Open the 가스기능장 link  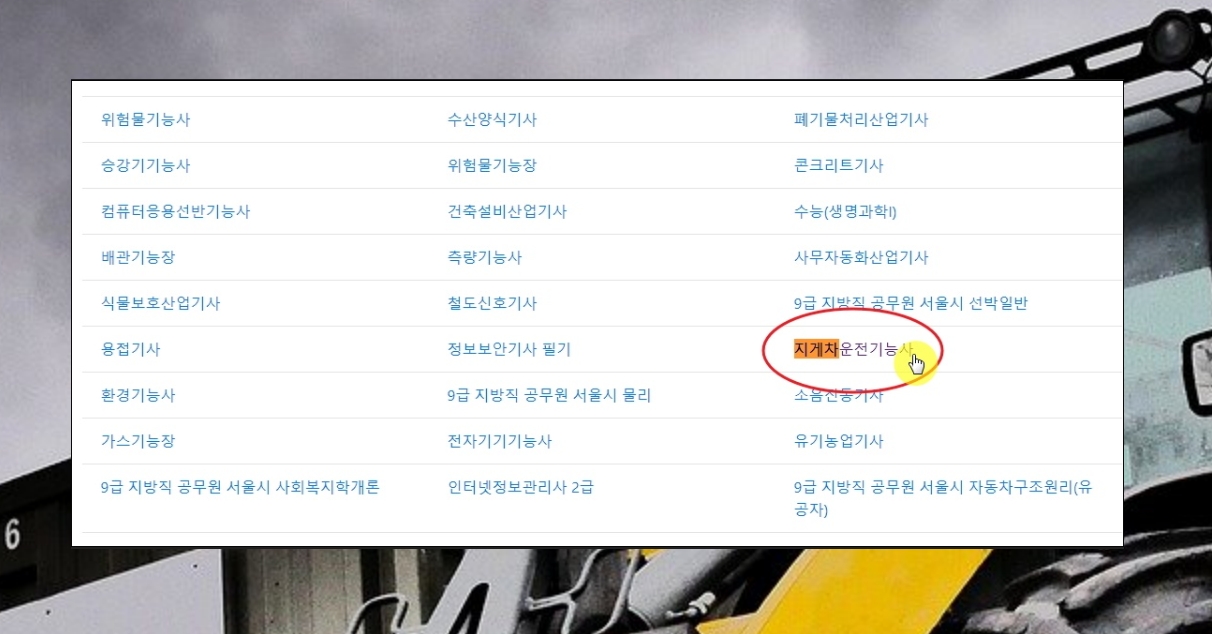click(x=138, y=442)
